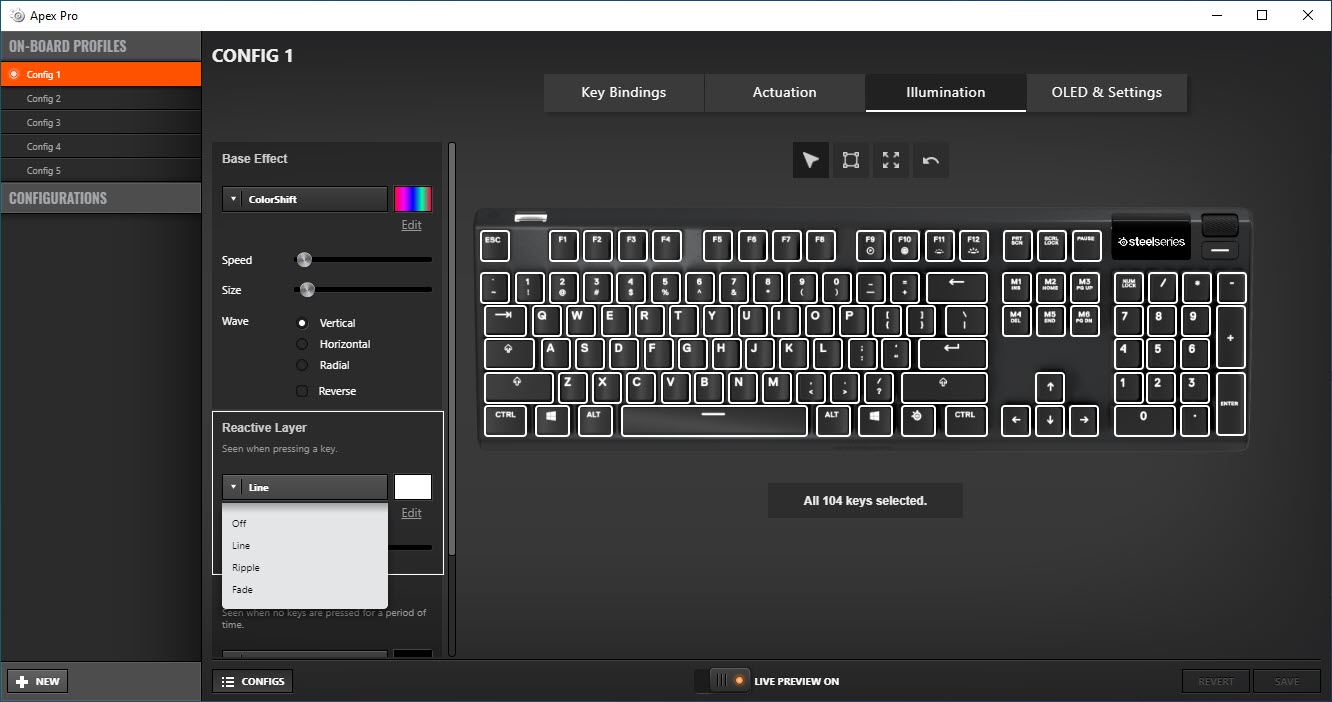Select the SteelSeries function key

pyautogui.click(x=918, y=420)
